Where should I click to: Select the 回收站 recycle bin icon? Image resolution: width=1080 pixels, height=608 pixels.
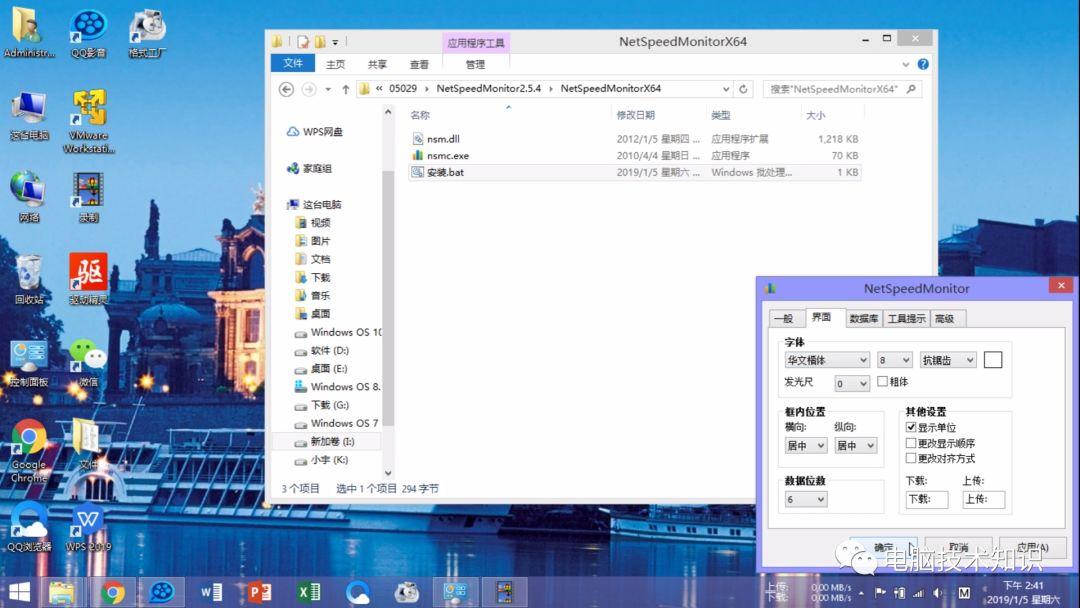pos(29,280)
